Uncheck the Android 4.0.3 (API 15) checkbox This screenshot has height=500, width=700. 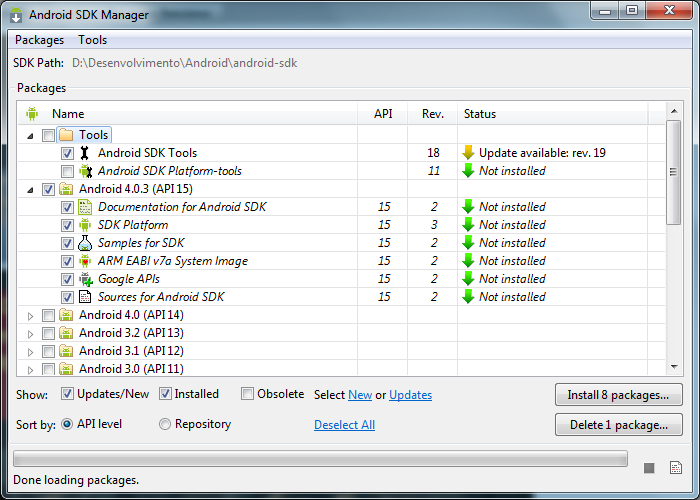pos(48,189)
